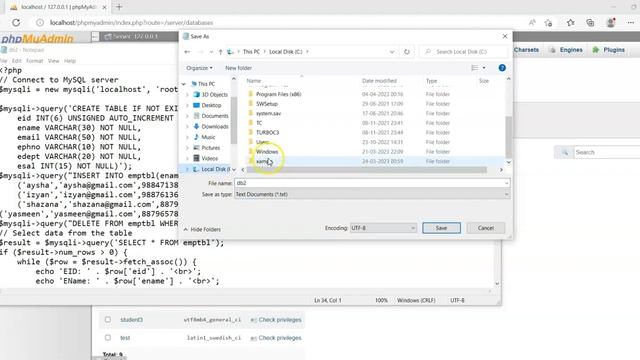Sort by the Date modified column header
This screenshot has width=640, height=360.
[x=379, y=81]
